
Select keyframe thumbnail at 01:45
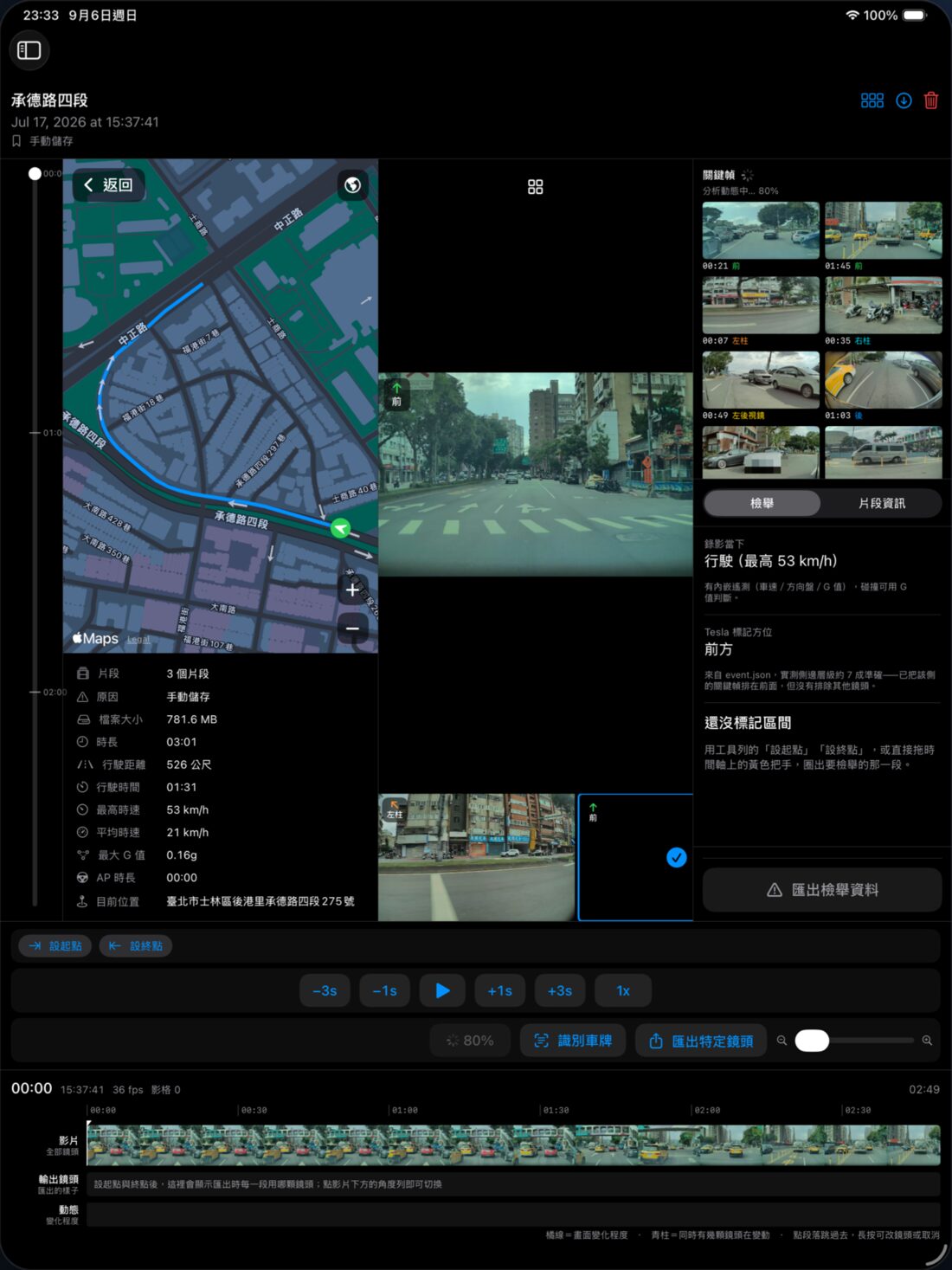tap(884, 230)
